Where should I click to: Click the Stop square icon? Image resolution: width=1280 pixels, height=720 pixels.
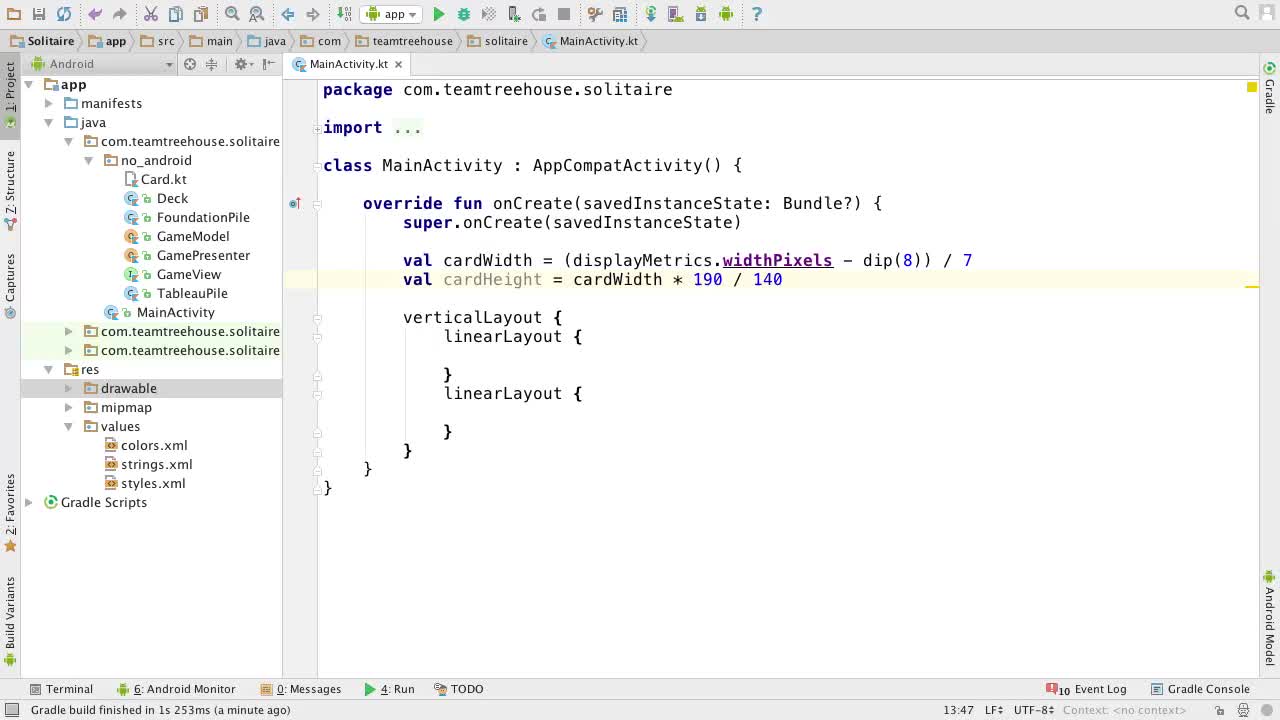(x=564, y=14)
